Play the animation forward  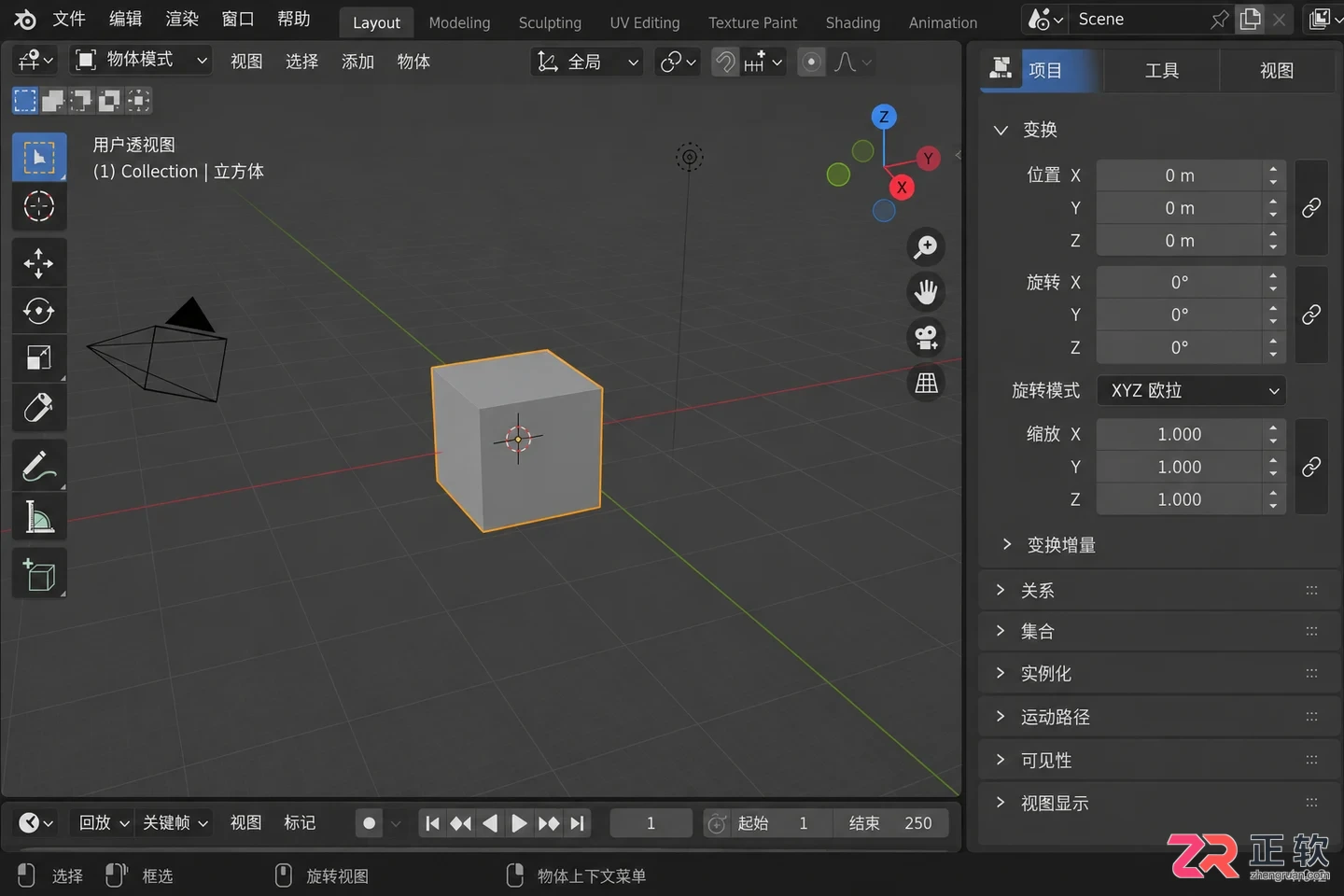pyautogui.click(x=519, y=823)
